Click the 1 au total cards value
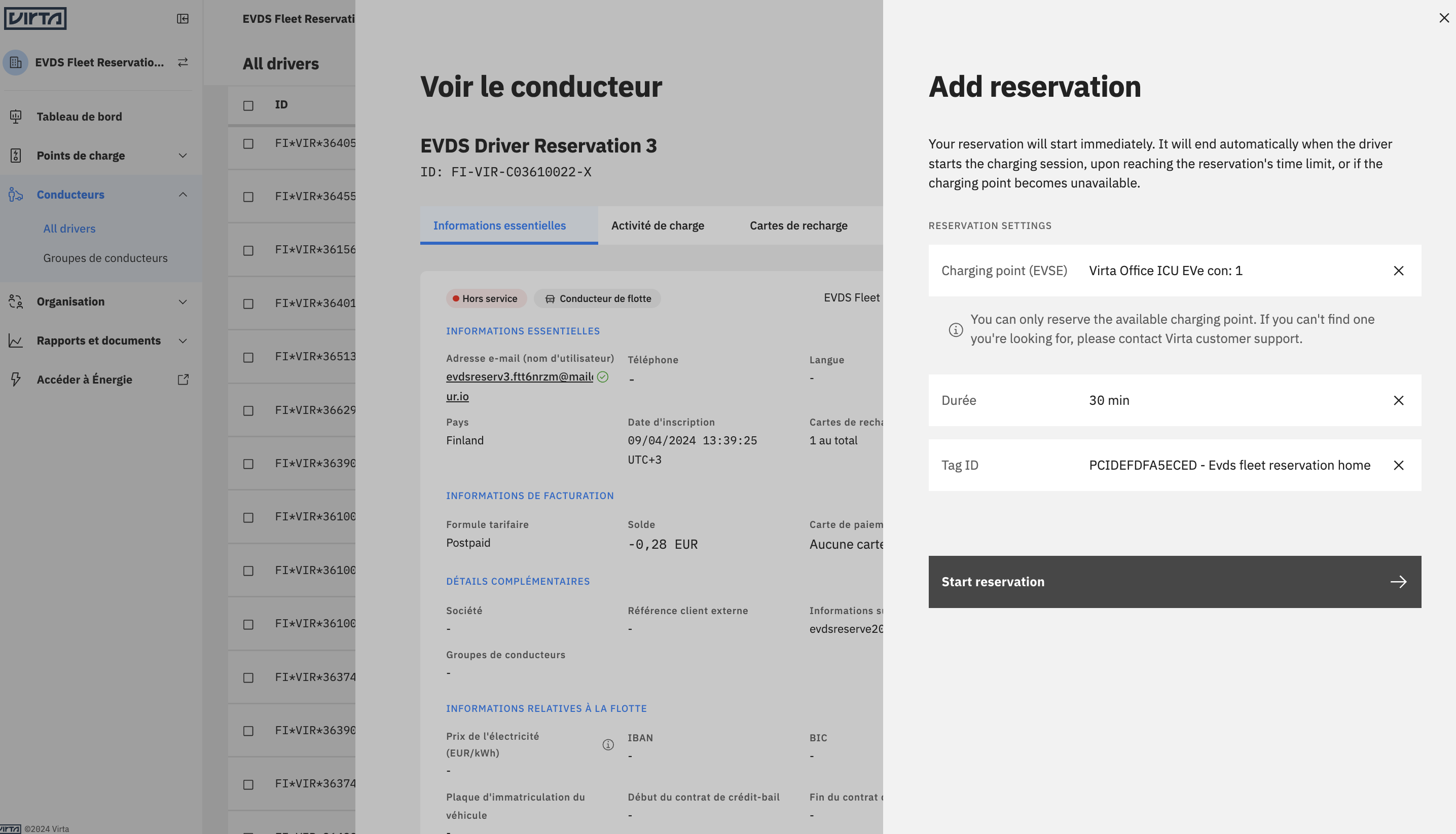Screen dimensions: 1456x834 pyautogui.click(x=833, y=440)
